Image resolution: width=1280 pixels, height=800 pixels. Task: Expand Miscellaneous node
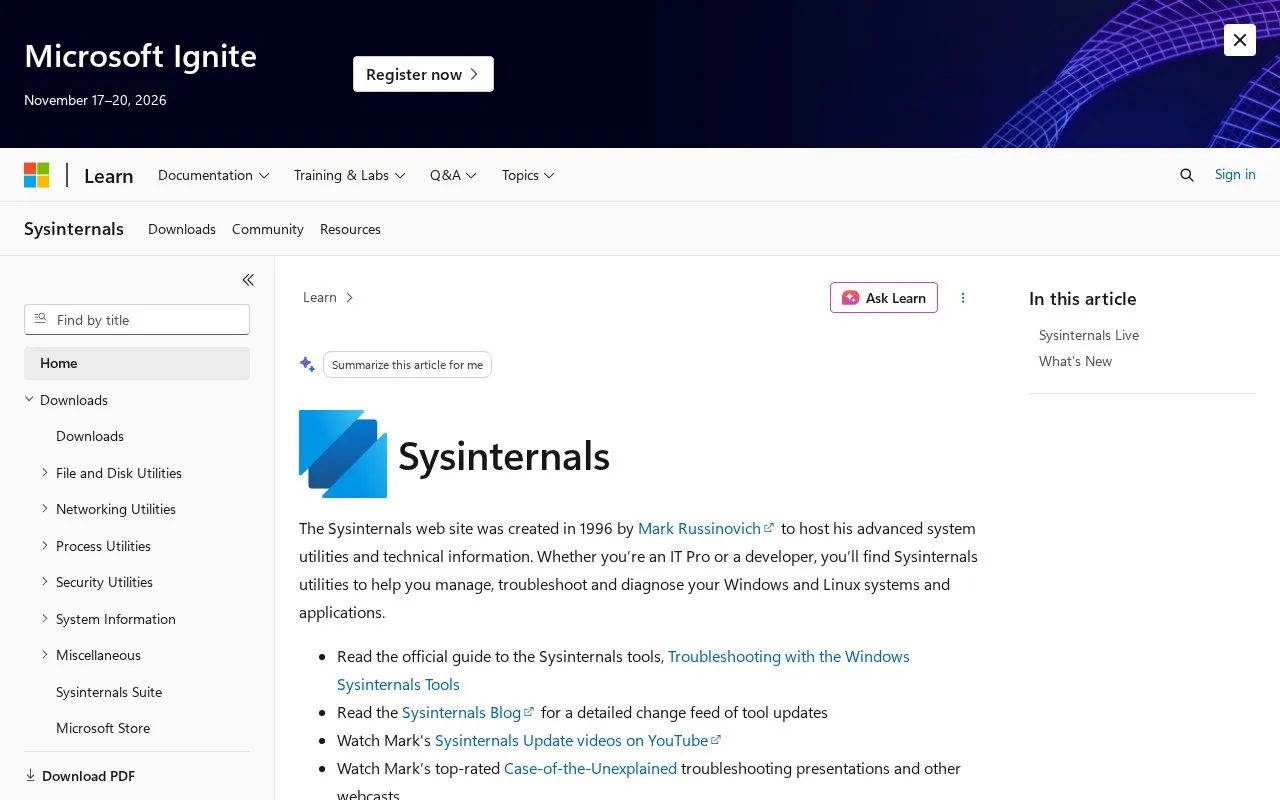pos(45,654)
